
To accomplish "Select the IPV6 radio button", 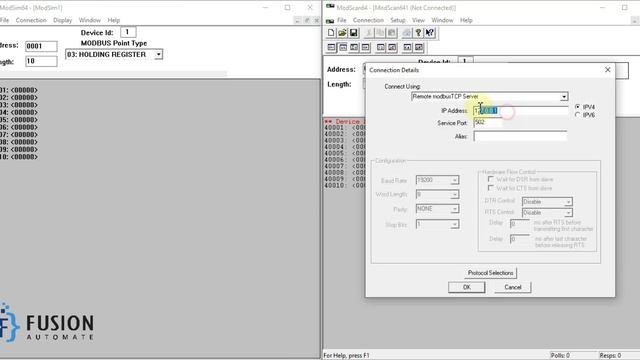I will (x=578, y=115).
